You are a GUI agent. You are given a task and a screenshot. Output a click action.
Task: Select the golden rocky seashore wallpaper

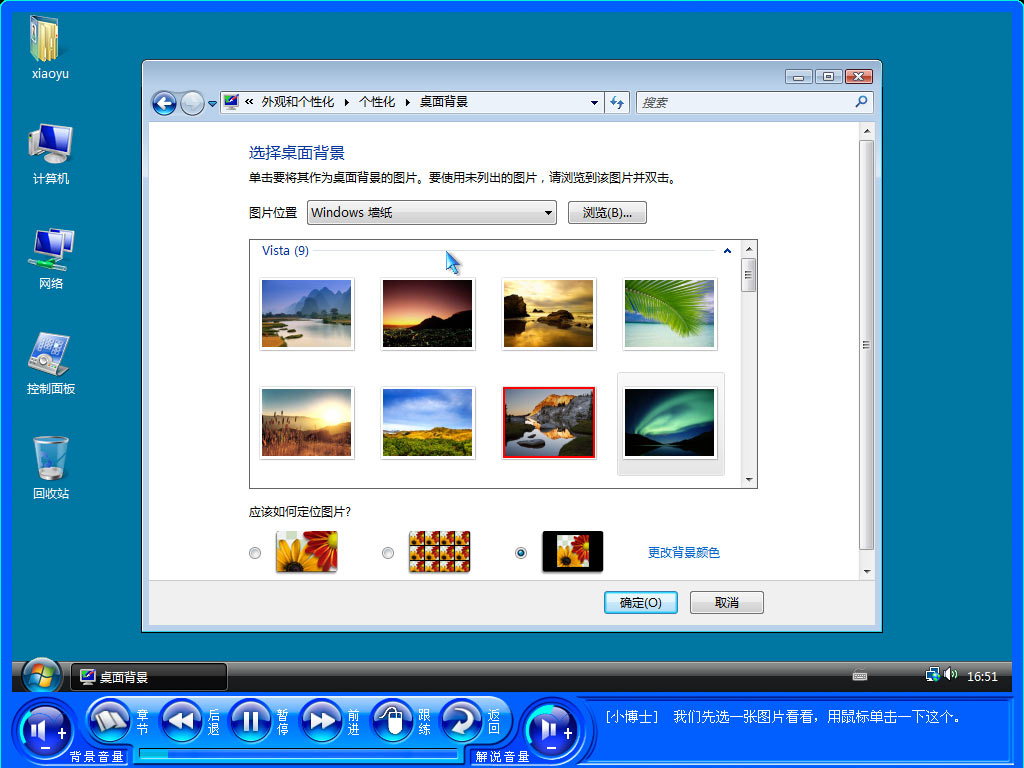point(549,314)
